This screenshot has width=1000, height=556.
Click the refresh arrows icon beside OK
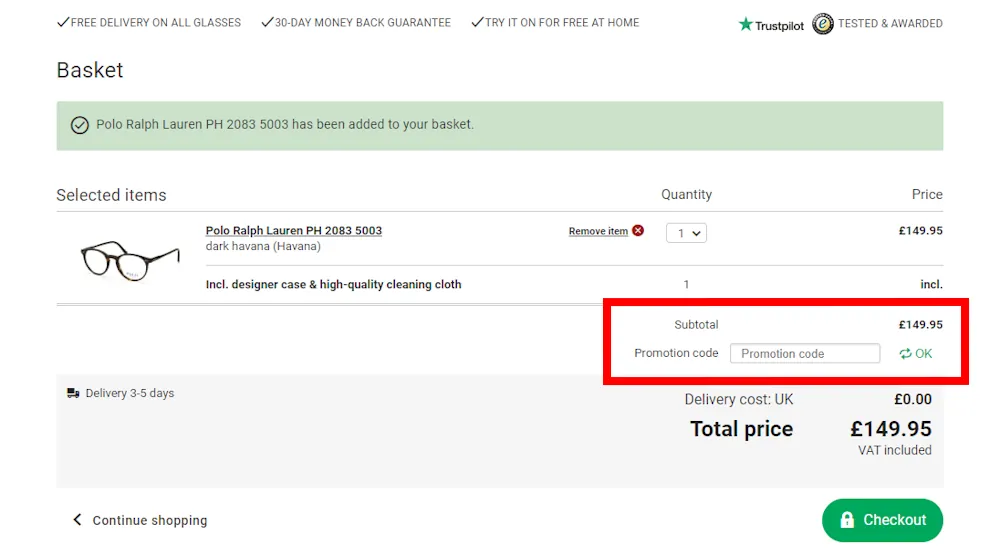[905, 353]
